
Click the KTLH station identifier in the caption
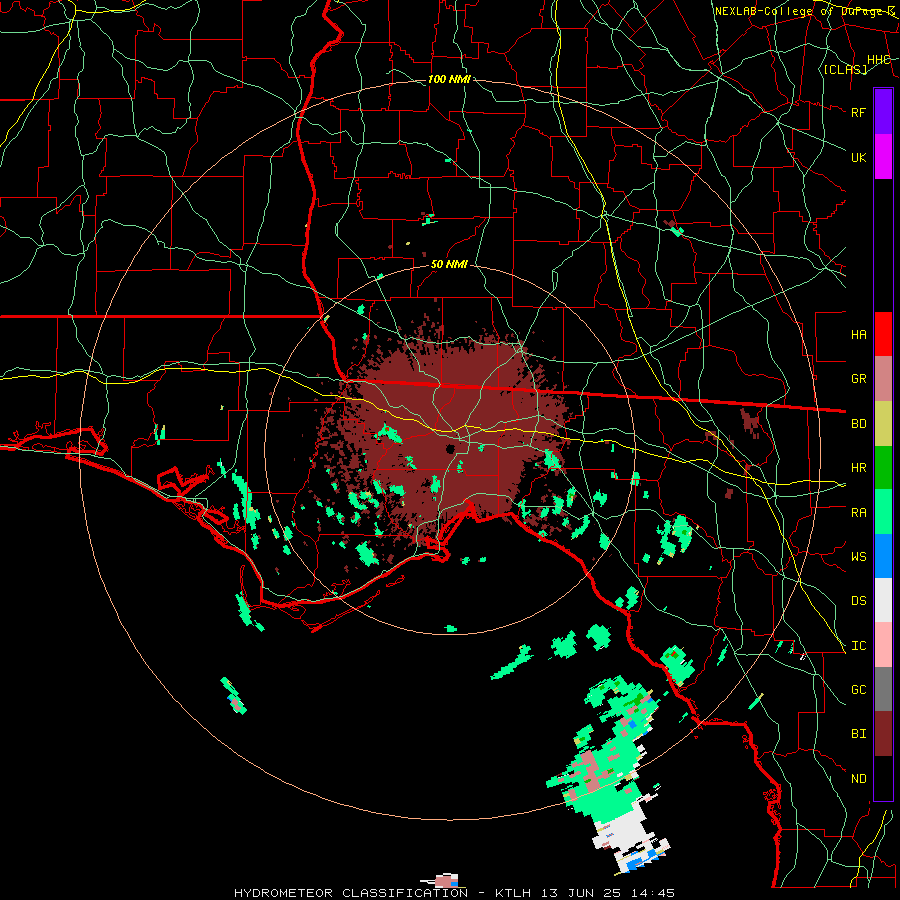pyautogui.click(x=513, y=893)
